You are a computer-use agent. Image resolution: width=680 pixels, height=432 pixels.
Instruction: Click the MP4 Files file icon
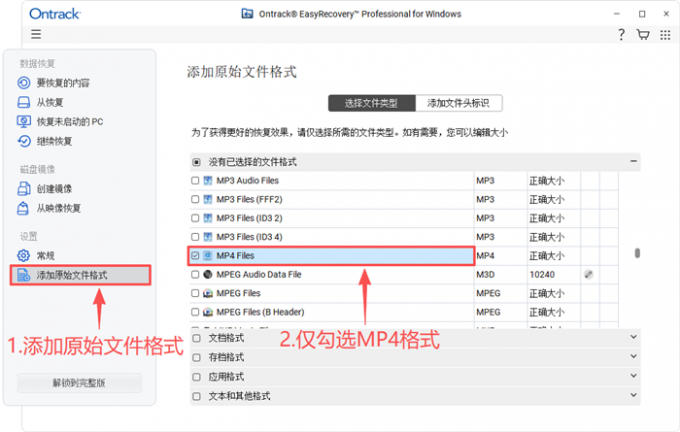pyautogui.click(x=208, y=255)
